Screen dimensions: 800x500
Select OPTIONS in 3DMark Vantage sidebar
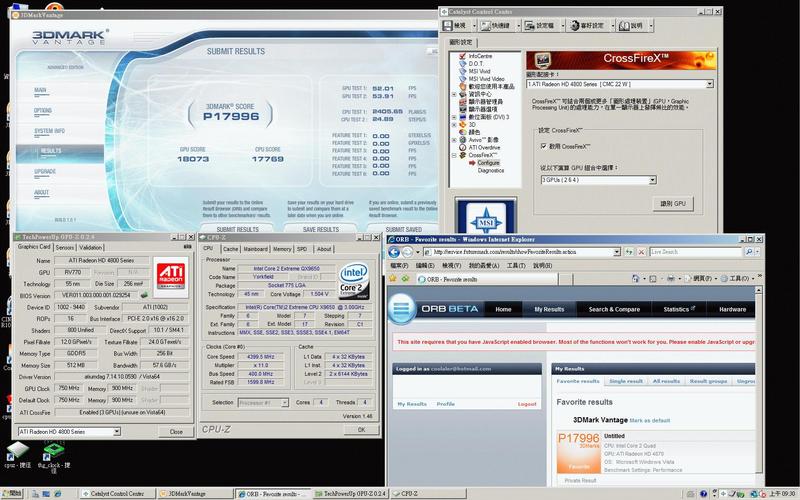(43, 111)
